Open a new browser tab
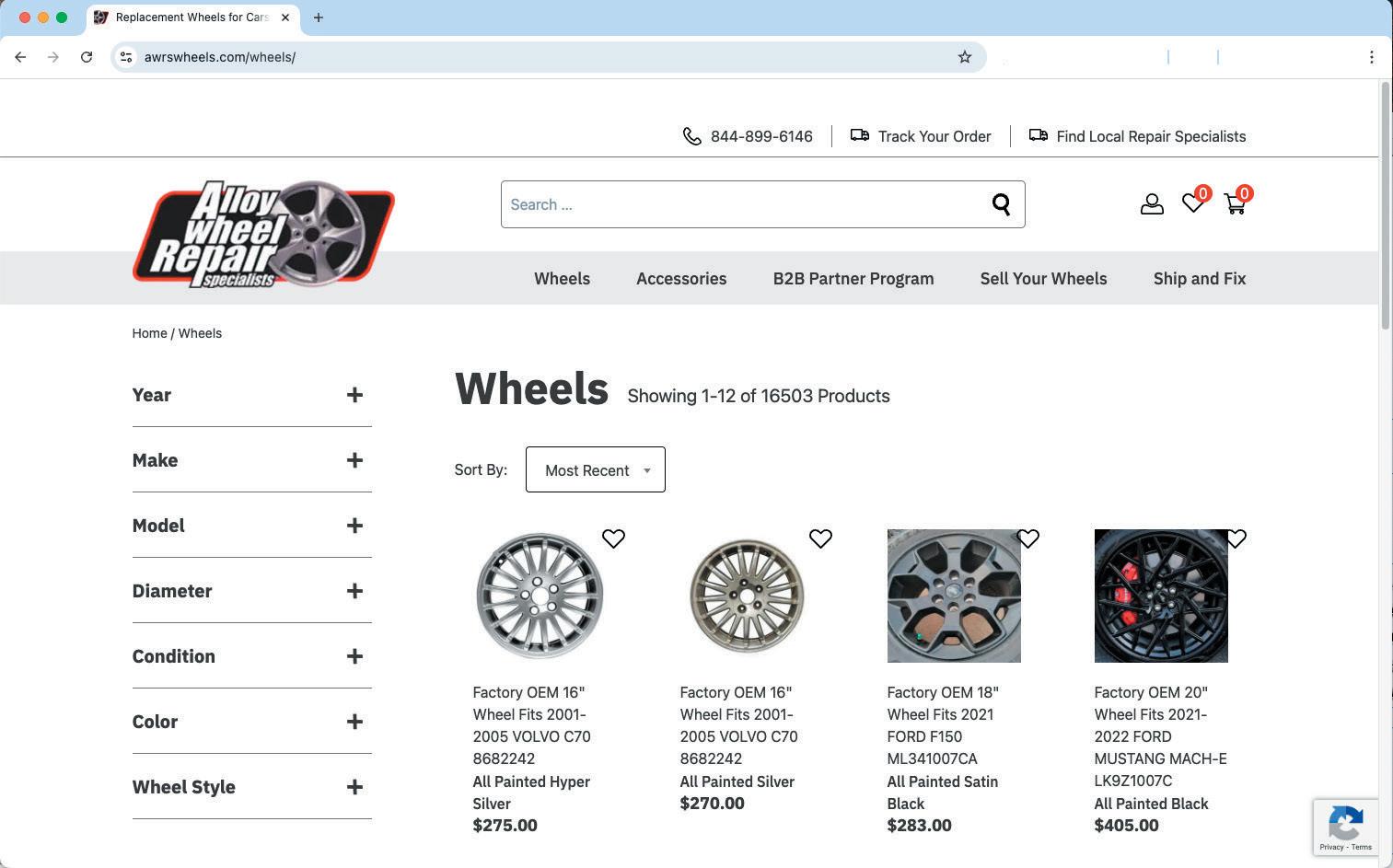 [319, 17]
